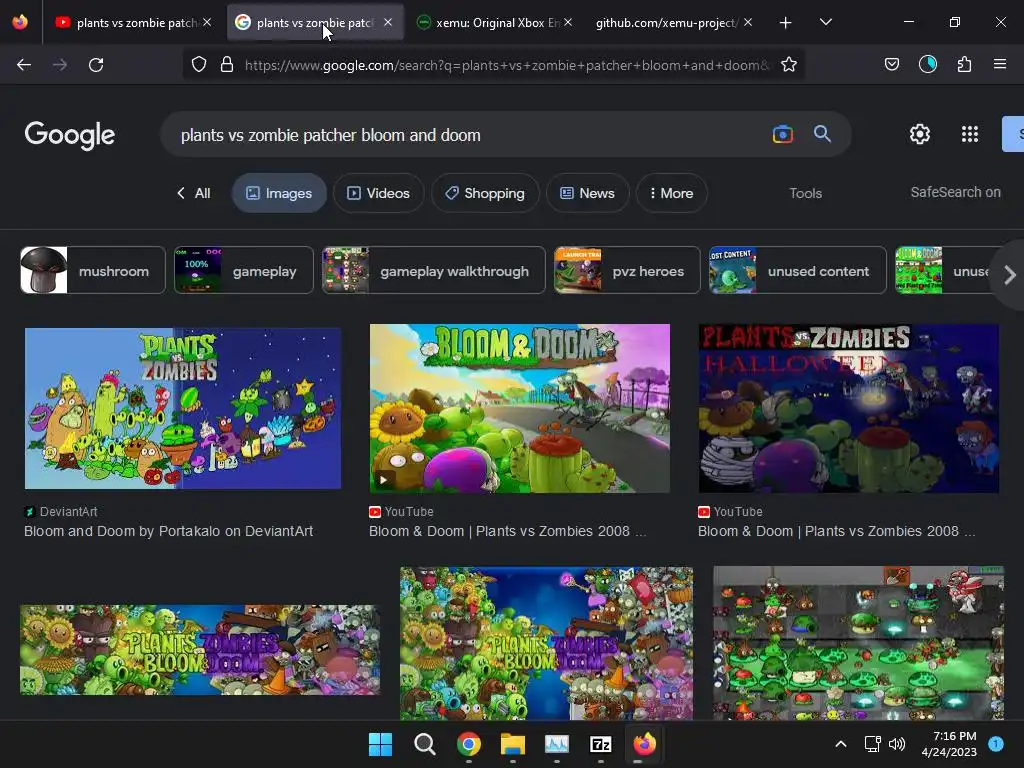Open the Bloom & Doom YouTube thumbnail
The height and width of the screenshot is (768, 1024).
[x=520, y=409]
